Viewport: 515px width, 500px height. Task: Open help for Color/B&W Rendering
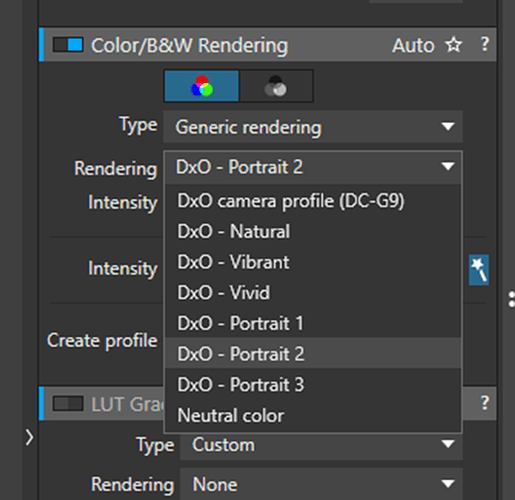[x=485, y=44]
